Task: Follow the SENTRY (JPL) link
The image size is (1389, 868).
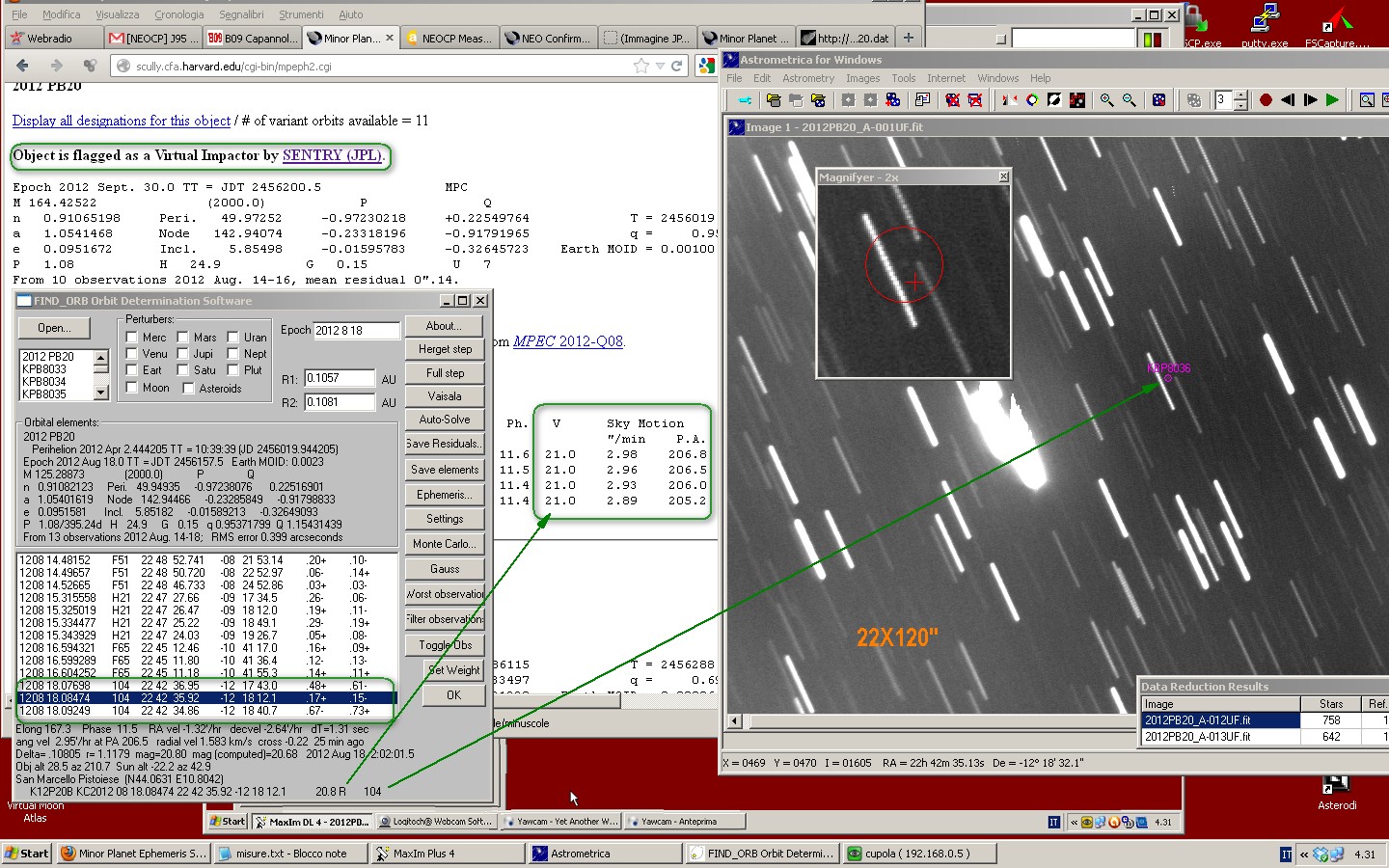Action: [332, 155]
